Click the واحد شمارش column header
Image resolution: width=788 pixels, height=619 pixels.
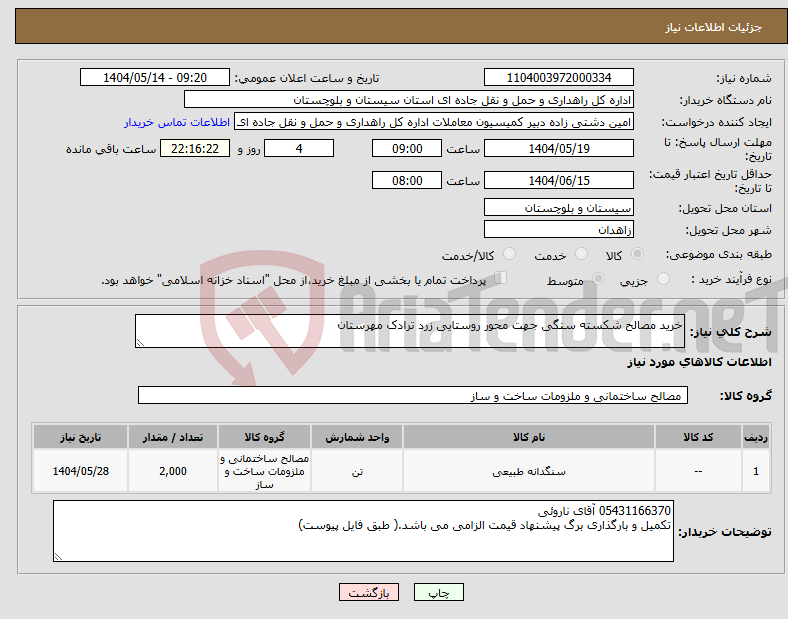357,437
